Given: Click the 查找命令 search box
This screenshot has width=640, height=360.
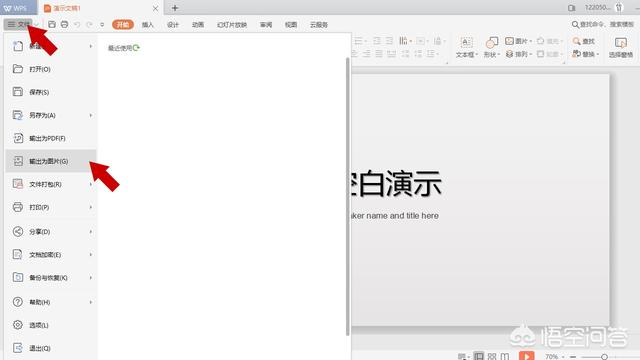Looking at the screenshot, I should click(x=603, y=24).
